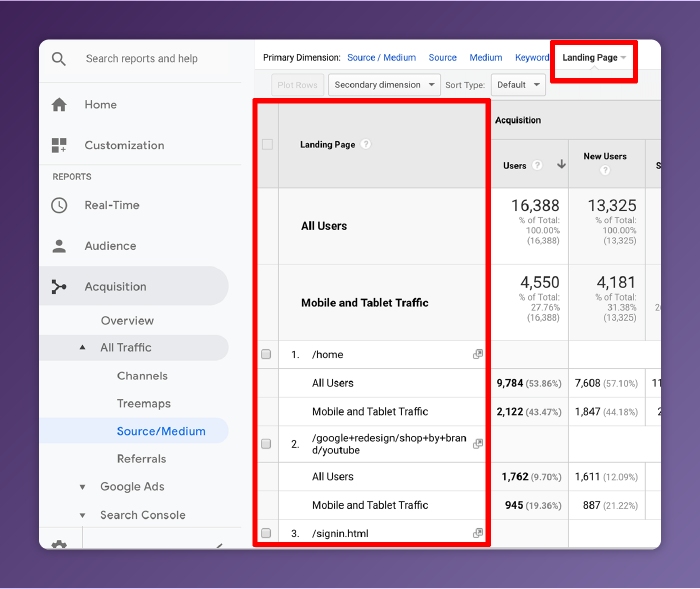The height and width of the screenshot is (589, 700).
Task: Click /google+redesign/shop+by+brand/youtube landing page
Action: pyautogui.click(x=389, y=444)
